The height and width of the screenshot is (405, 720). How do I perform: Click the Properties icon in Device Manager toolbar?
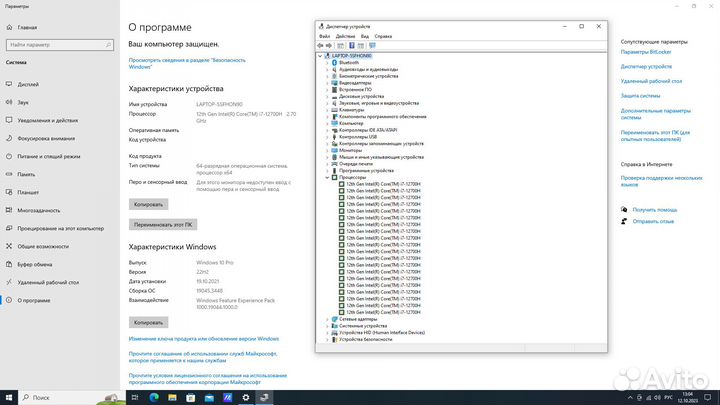pos(340,45)
